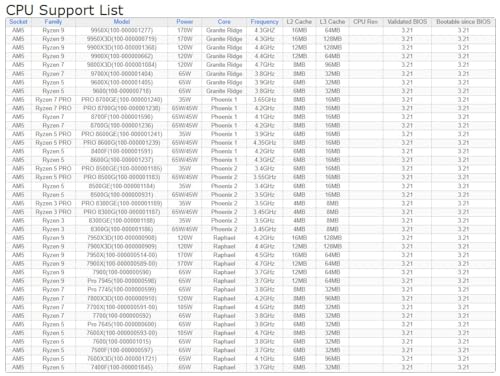The width and height of the screenshot is (500, 376).
Task: Select the 7600X3D(100-000001721) model cell
Action: click(122, 359)
